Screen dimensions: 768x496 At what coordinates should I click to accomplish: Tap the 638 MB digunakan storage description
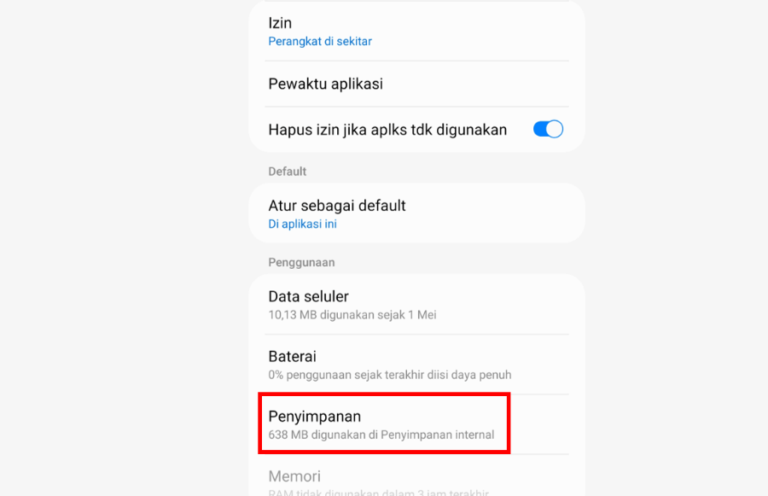tap(381, 435)
